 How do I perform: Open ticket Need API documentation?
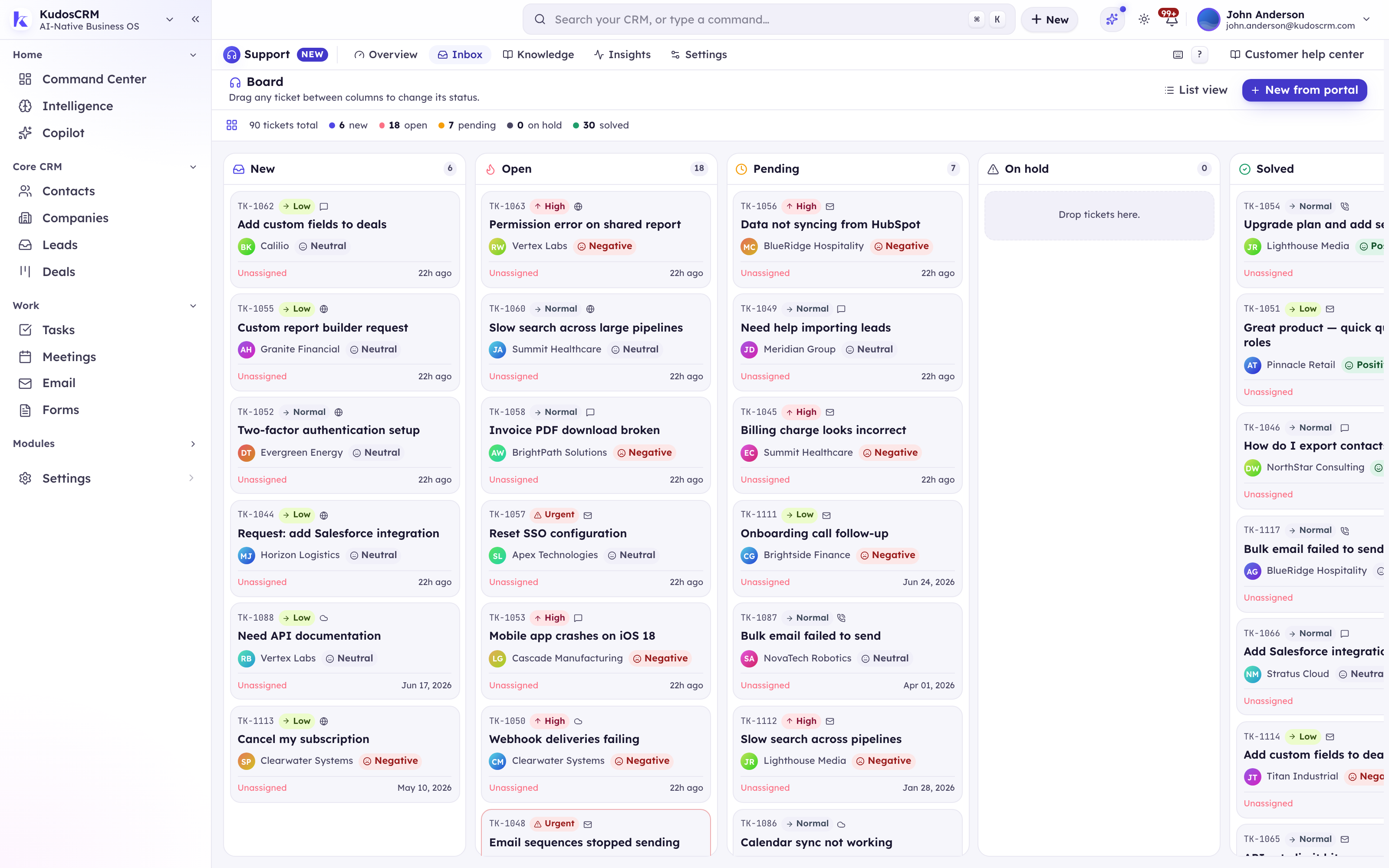pos(344,651)
